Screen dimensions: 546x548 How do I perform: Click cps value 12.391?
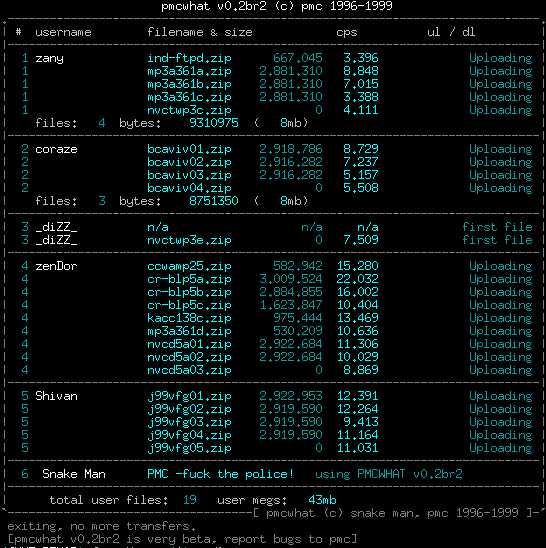click(357, 396)
